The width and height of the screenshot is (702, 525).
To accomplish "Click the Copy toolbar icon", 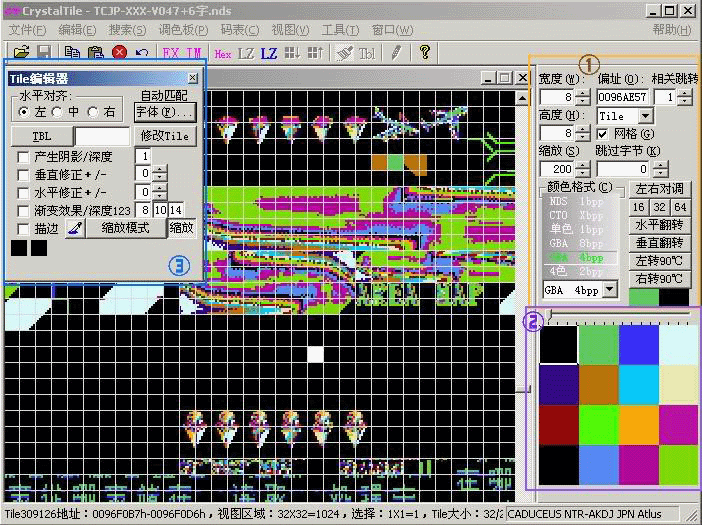I will [x=72, y=53].
